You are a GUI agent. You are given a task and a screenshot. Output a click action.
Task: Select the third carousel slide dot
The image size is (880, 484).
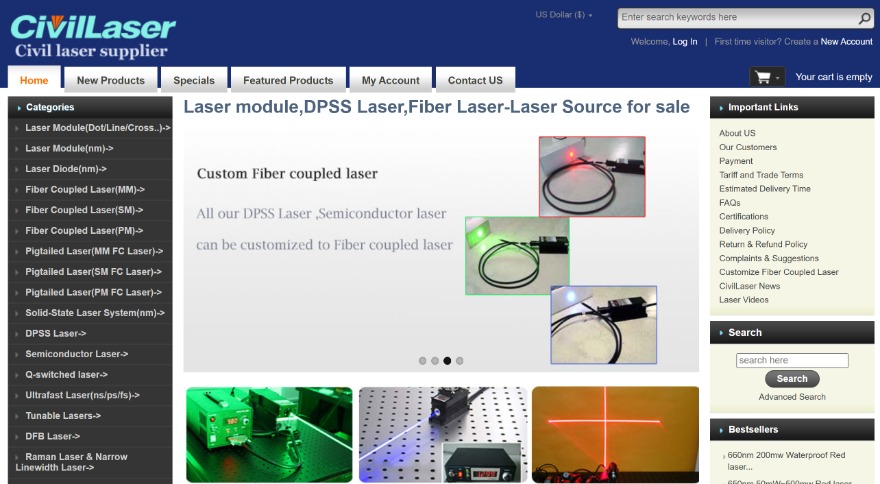point(447,361)
